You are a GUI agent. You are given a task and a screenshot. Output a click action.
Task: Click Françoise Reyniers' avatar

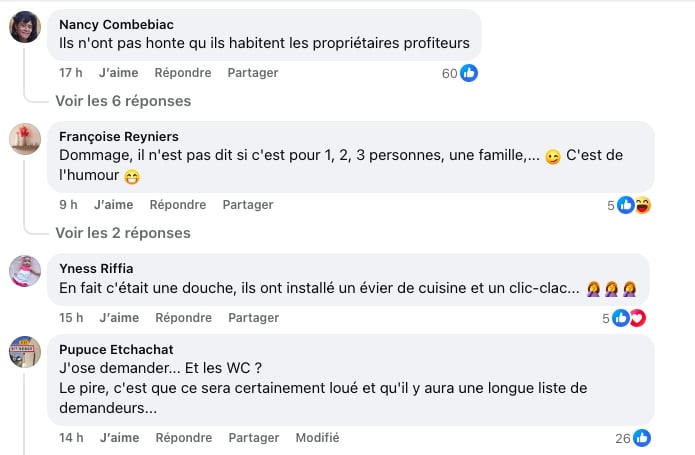[25, 138]
